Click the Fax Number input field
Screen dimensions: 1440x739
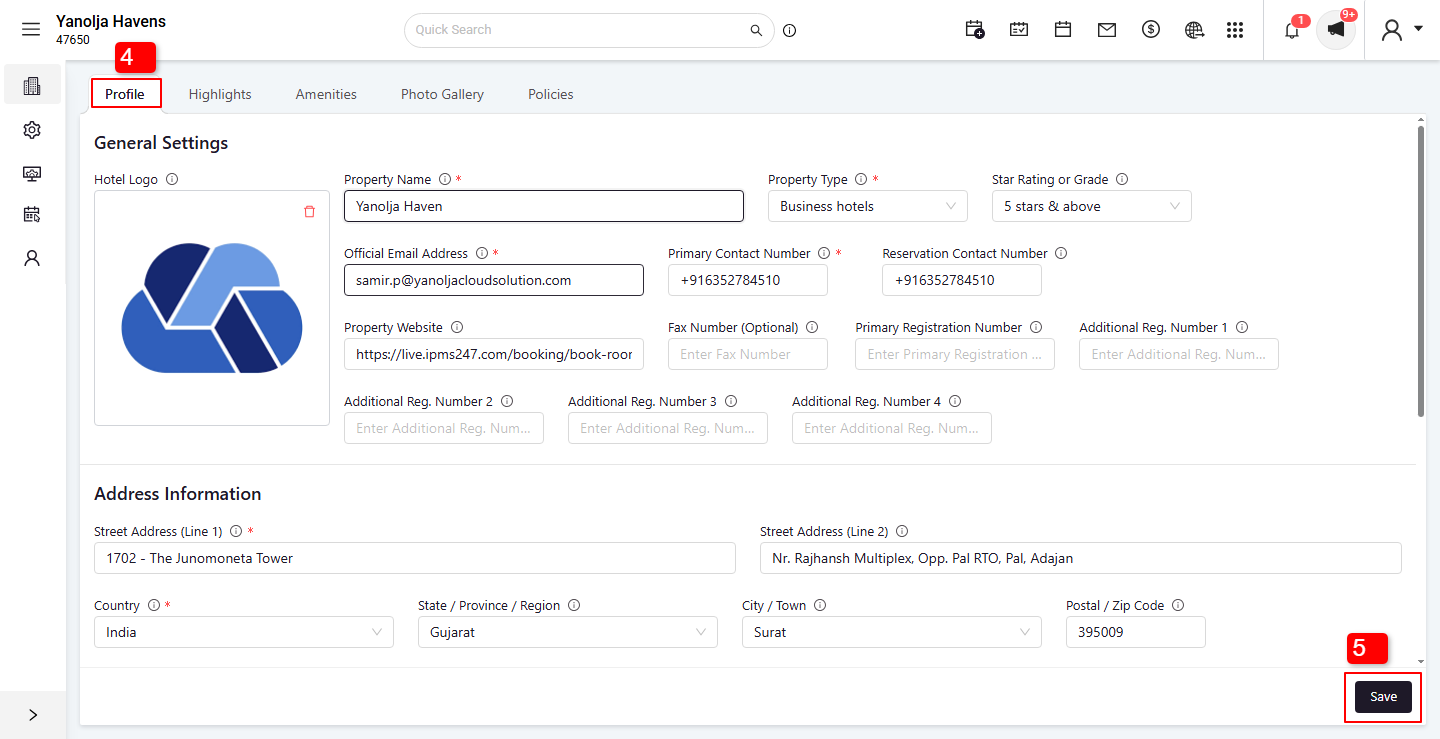click(748, 354)
